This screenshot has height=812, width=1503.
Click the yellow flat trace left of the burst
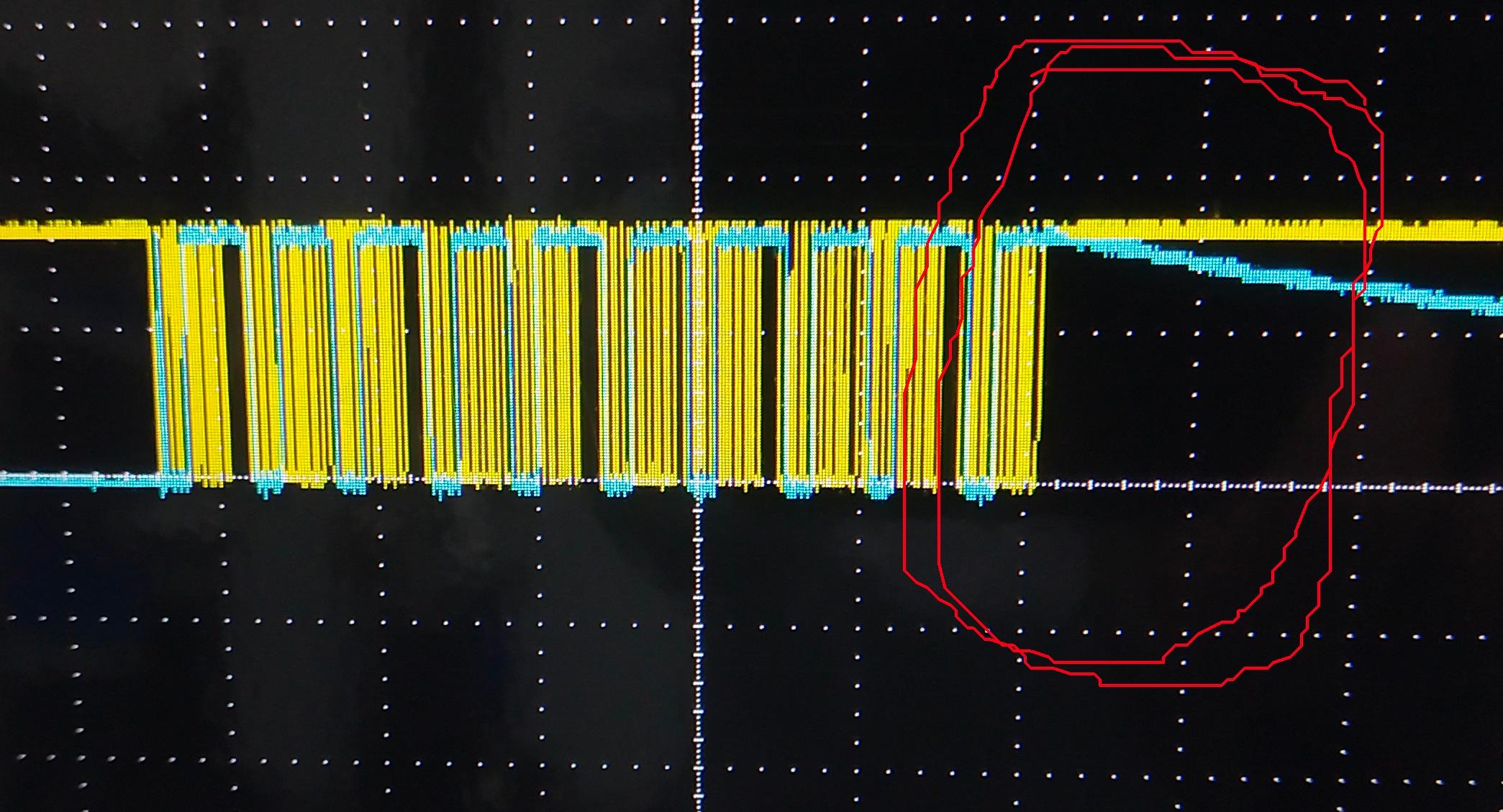click(x=72, y=231)
